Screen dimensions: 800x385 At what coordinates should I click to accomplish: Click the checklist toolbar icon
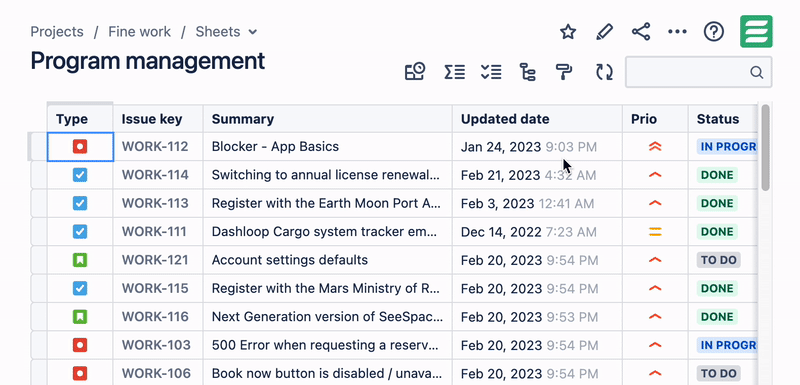(491, 72)
